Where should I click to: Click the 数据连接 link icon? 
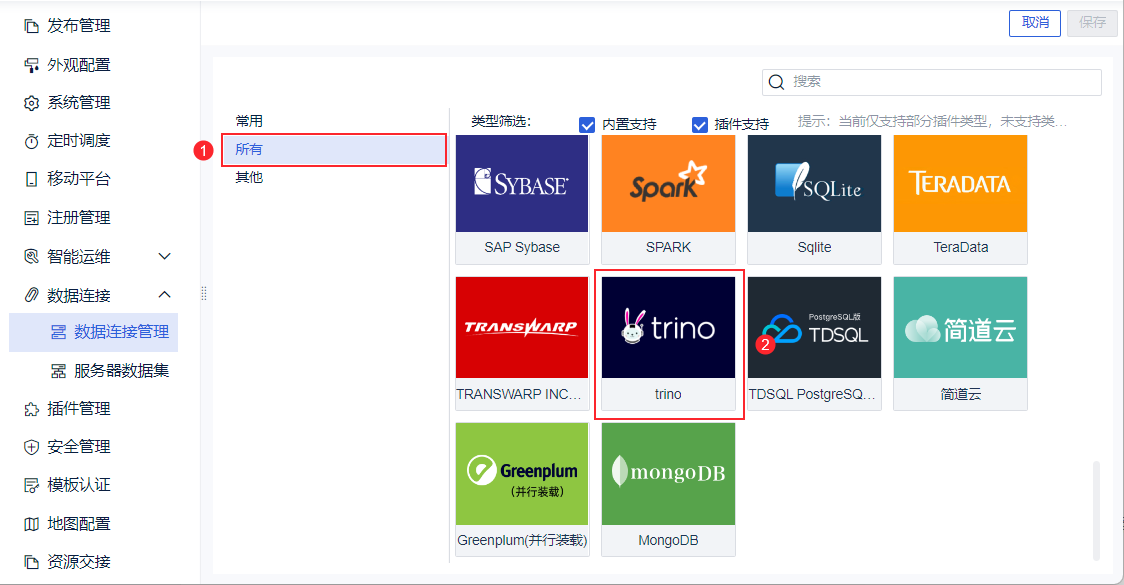tap(31, 295)
